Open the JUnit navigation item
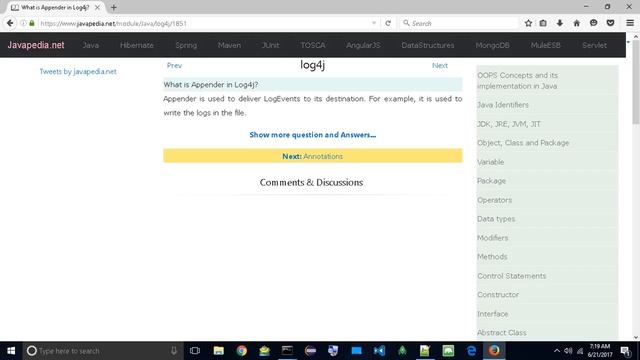 (x=271, y=45)
